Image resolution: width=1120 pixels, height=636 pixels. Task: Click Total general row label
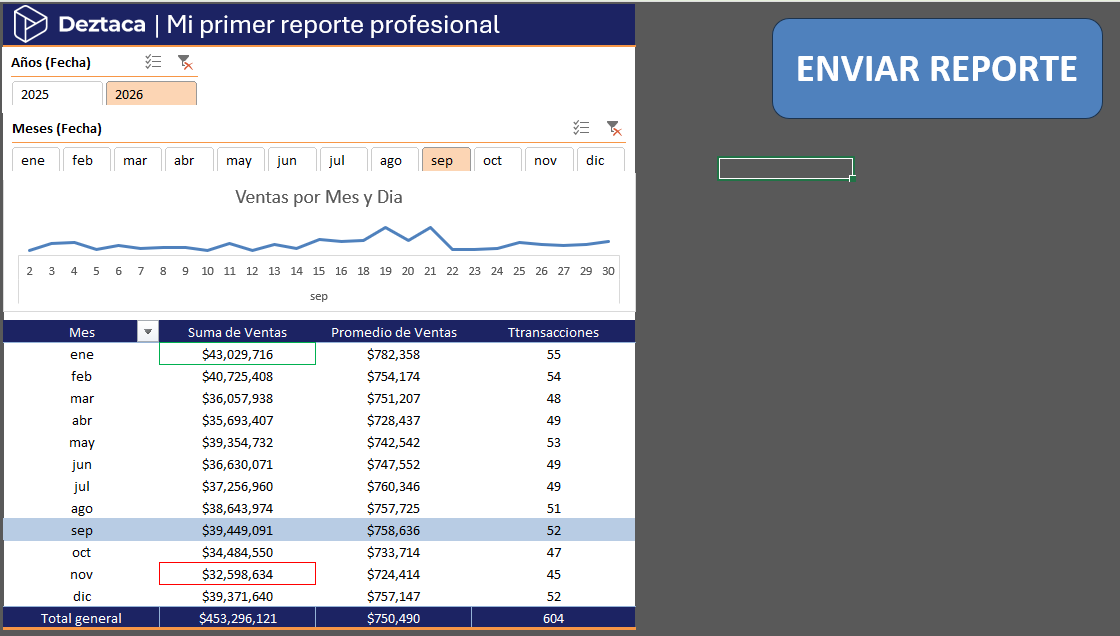coord(81,619)
